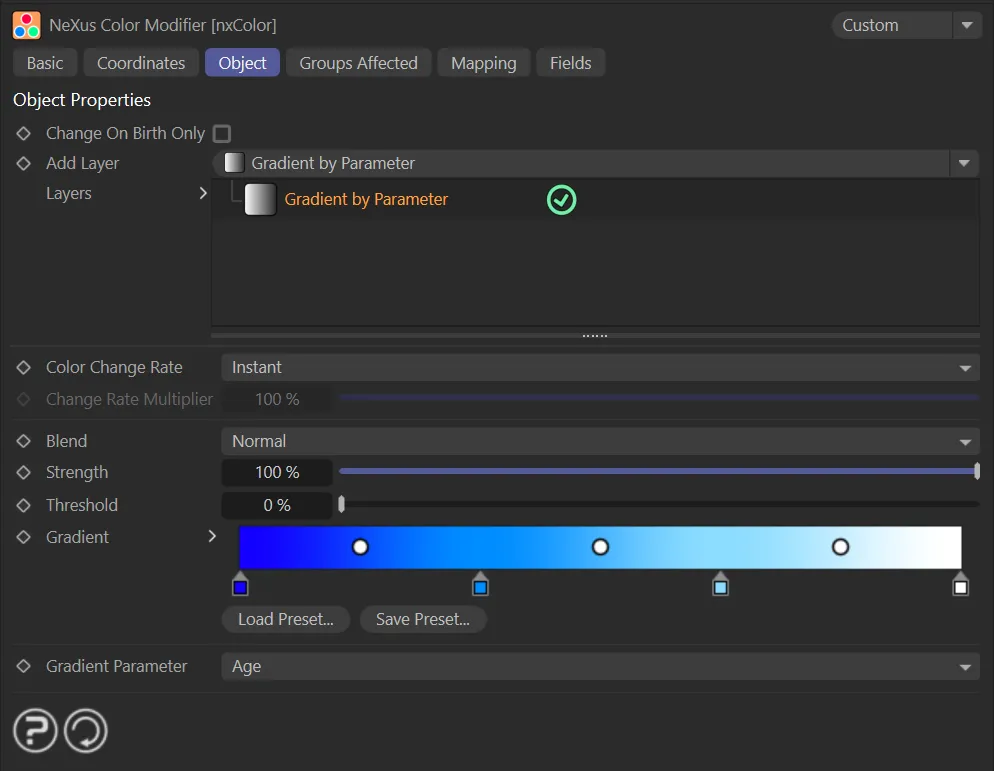
Task: Open the Gradient Parameter Age dropdown
Action: [x=599, y=666]
